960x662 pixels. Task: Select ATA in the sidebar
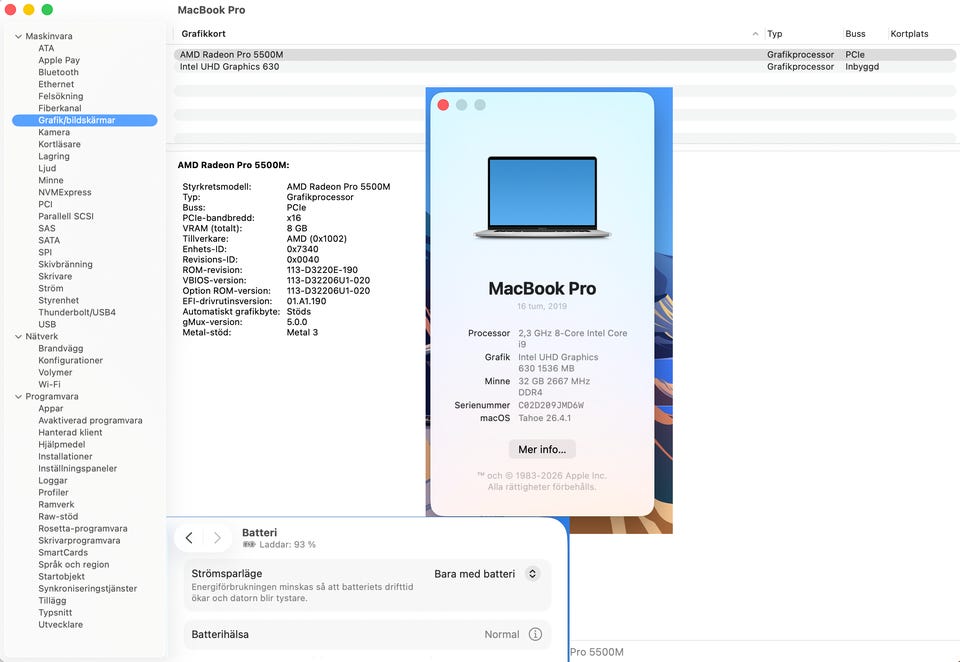(46, 48)
